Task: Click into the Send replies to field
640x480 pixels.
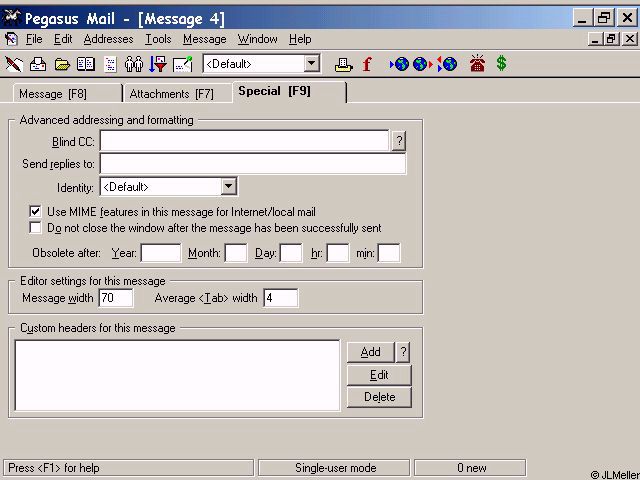Action: [253, 164]
